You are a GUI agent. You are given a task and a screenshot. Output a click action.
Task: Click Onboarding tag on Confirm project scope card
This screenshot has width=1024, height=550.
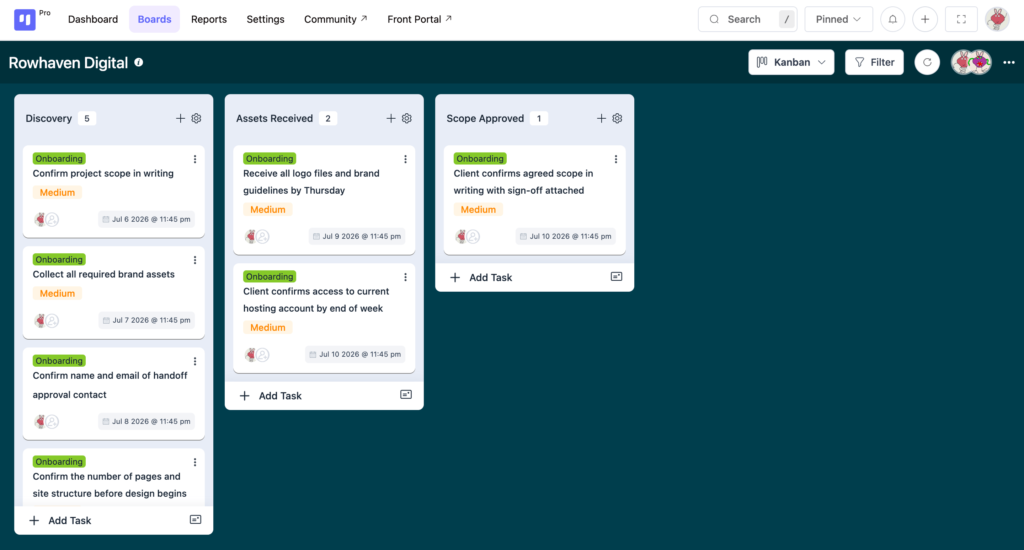pos(59,159)
